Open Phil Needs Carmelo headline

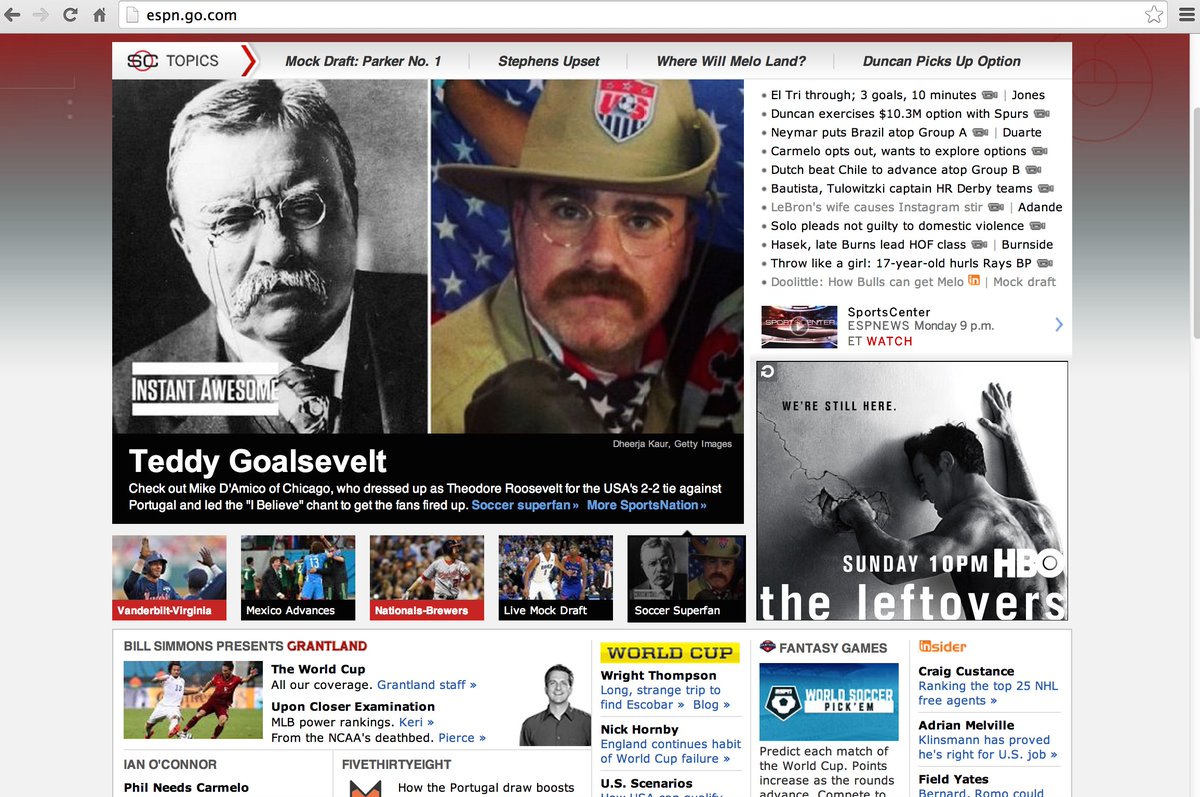[186, 788]
